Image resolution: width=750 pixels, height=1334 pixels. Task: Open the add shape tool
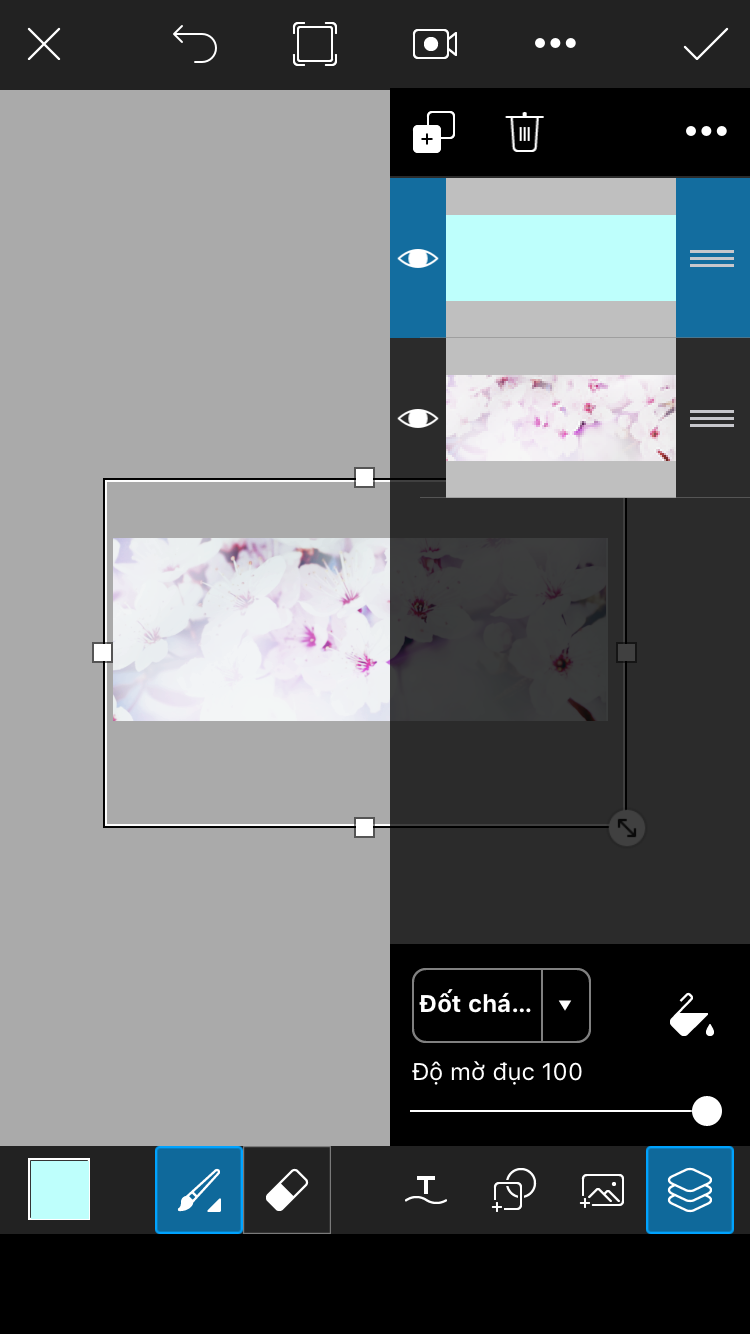click(514, 1190)
